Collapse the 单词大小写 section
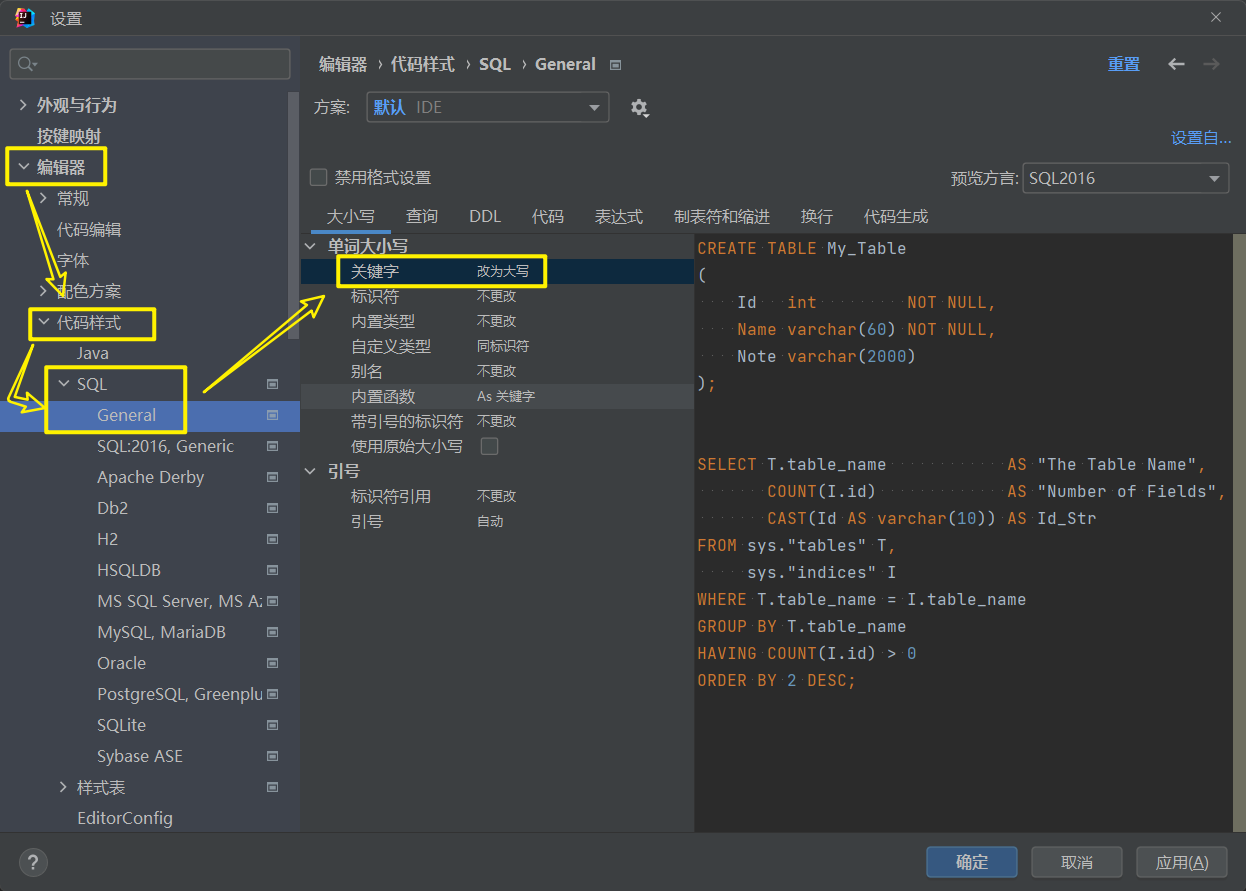 311,246
